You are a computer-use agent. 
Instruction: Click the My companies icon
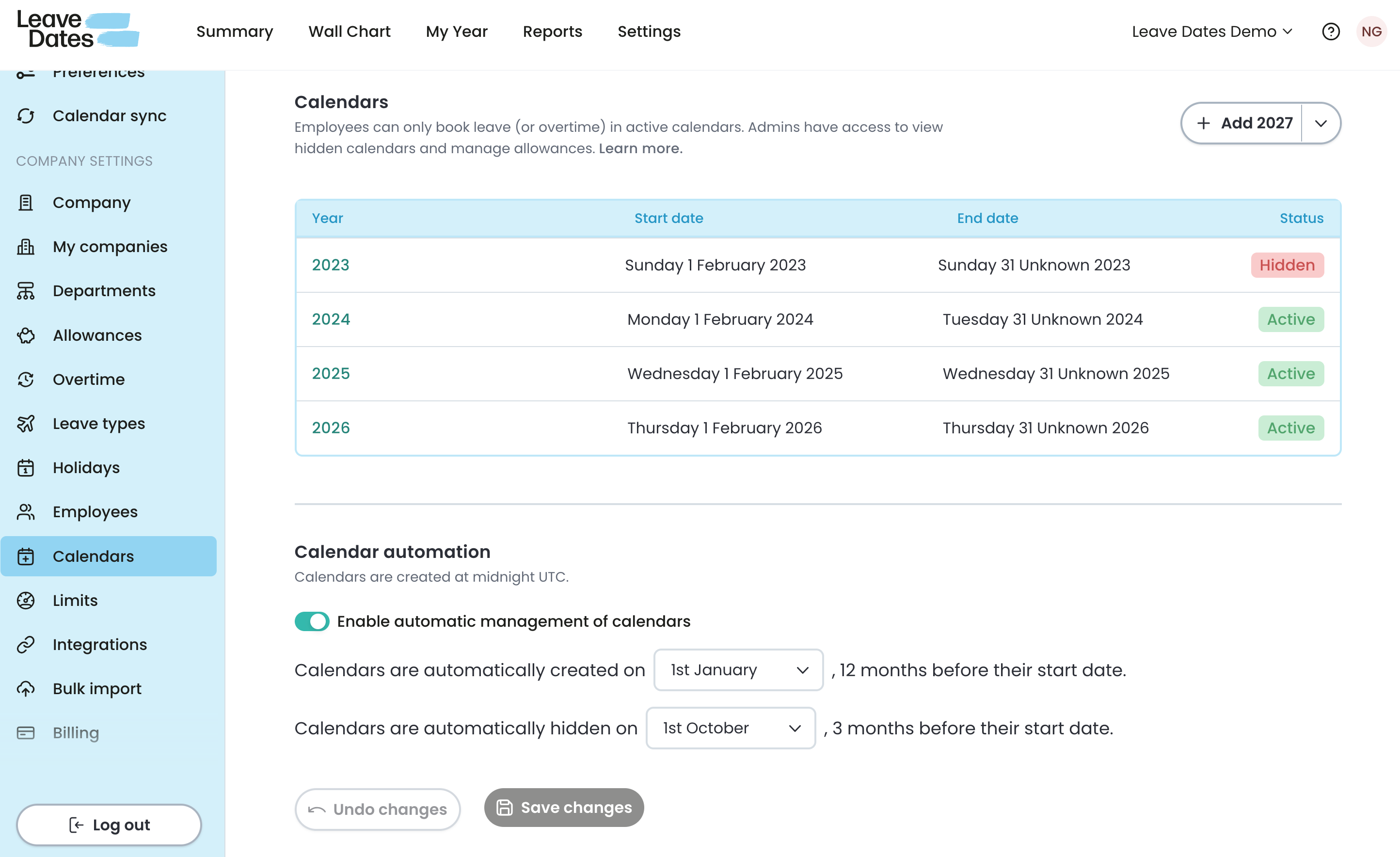pos(26,247)
